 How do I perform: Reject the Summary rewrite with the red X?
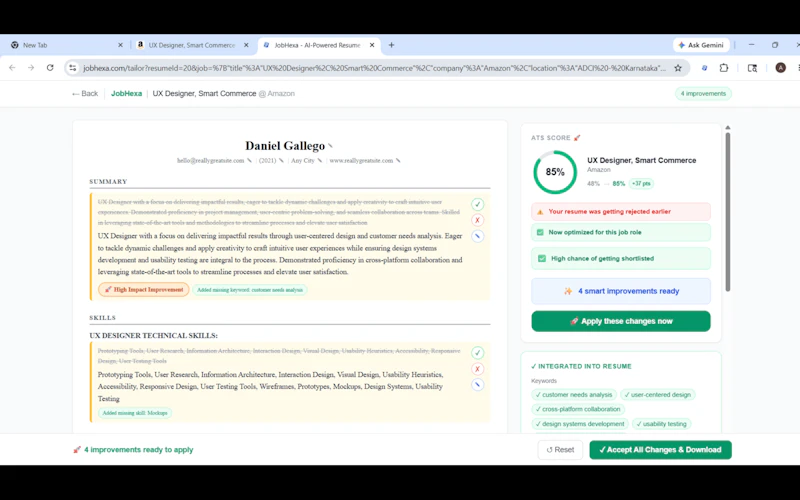pyautogui.click(x=477, y=220)
